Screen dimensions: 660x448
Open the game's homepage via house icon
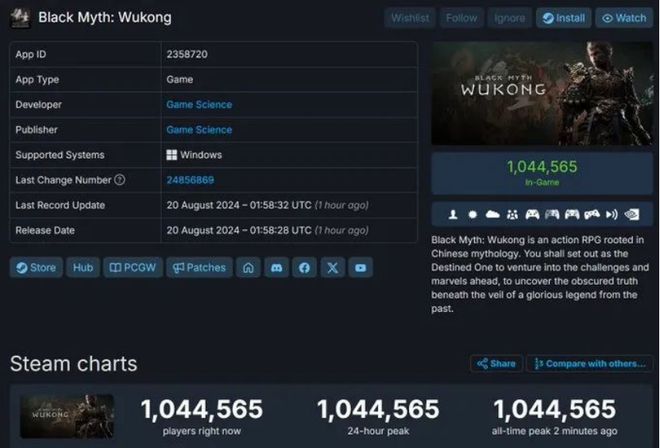click(248, 268)
